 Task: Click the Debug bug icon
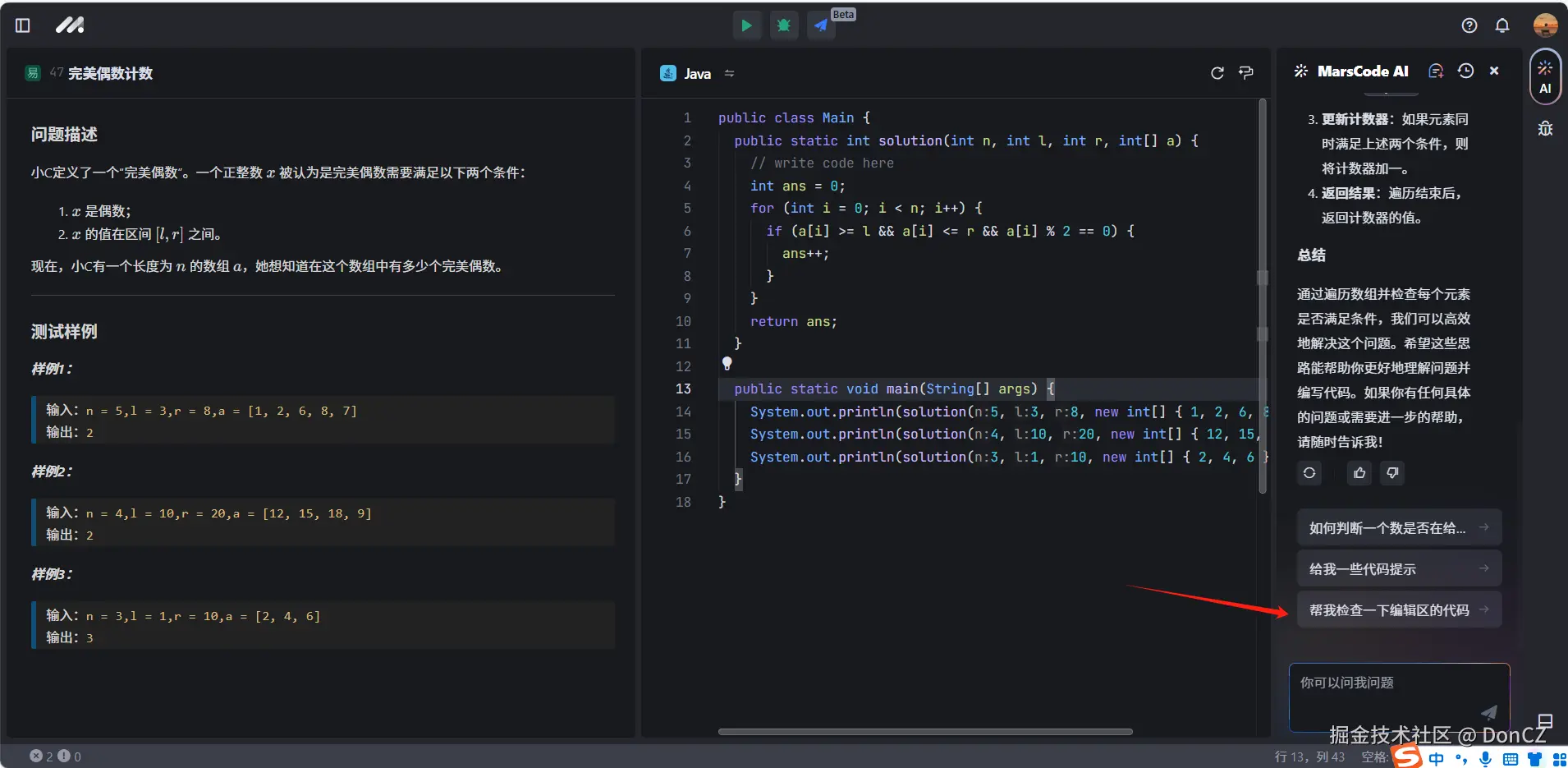point(783,25)
